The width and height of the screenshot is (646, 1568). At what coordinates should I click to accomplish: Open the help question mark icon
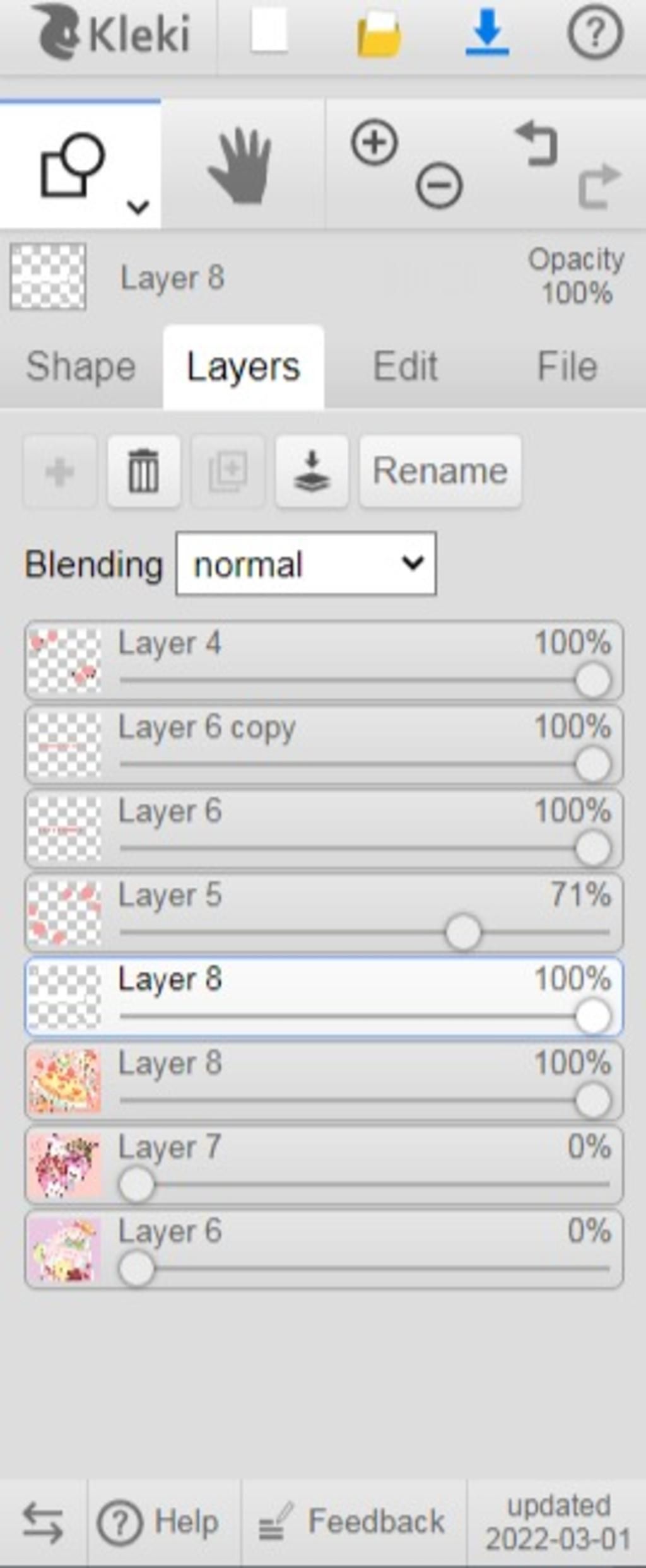point(596,32)
